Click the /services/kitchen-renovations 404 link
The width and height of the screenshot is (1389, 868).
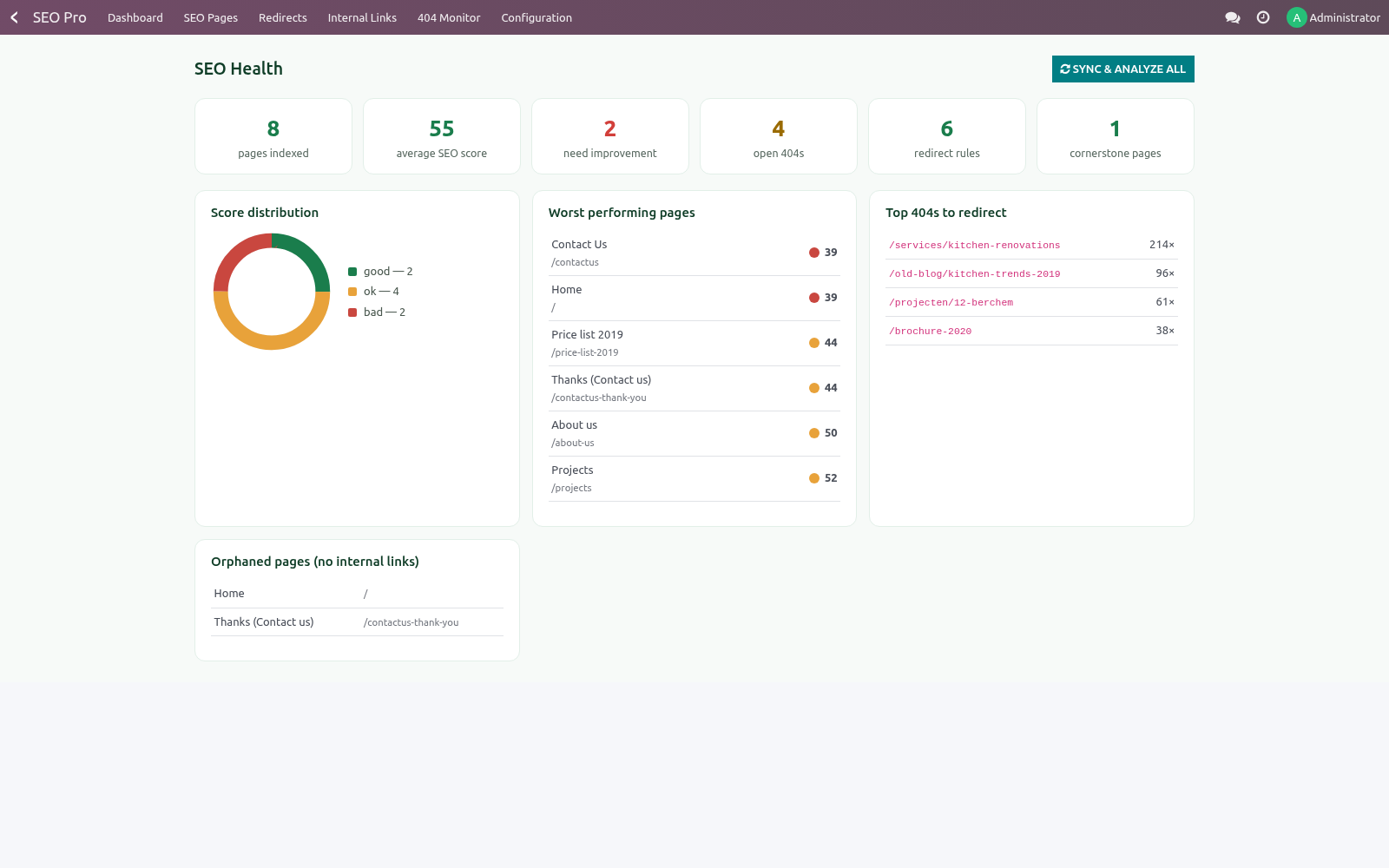[975, 245]
